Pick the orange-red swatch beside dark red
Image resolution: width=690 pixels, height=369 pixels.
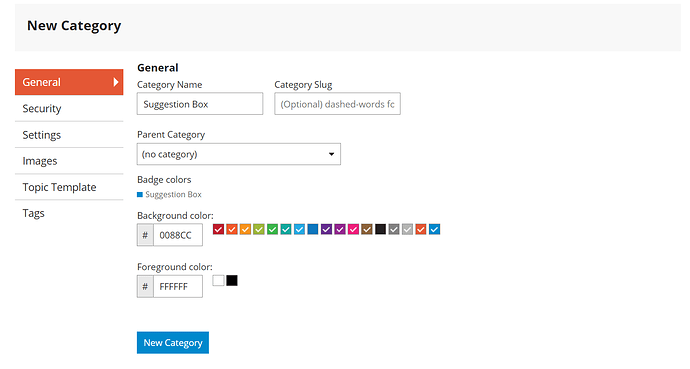click(232, 229)
